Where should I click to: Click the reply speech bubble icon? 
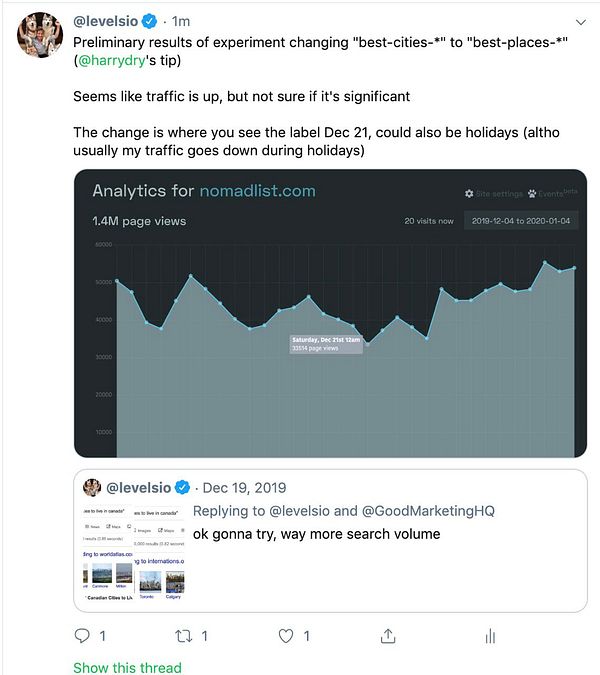click(x=83, y=635)
